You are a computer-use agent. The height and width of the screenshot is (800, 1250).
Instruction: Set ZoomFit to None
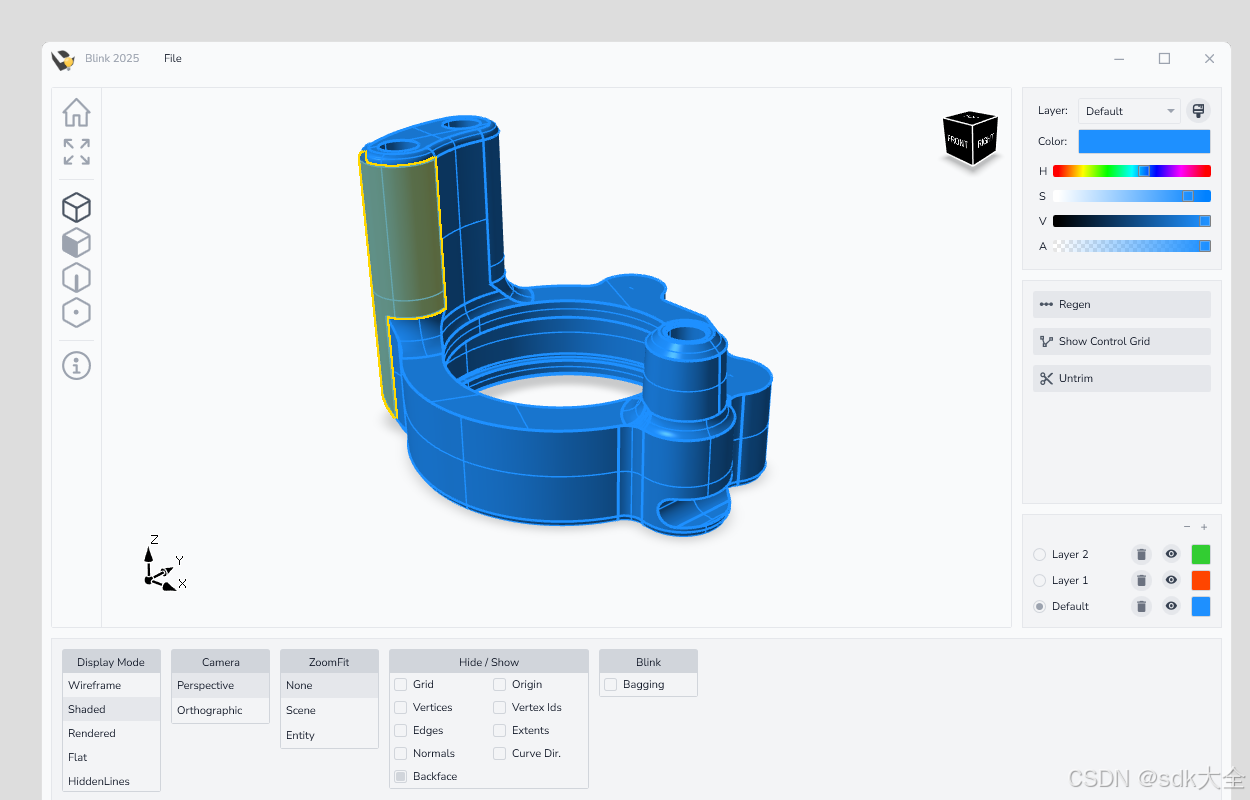(x=329, y=685)
